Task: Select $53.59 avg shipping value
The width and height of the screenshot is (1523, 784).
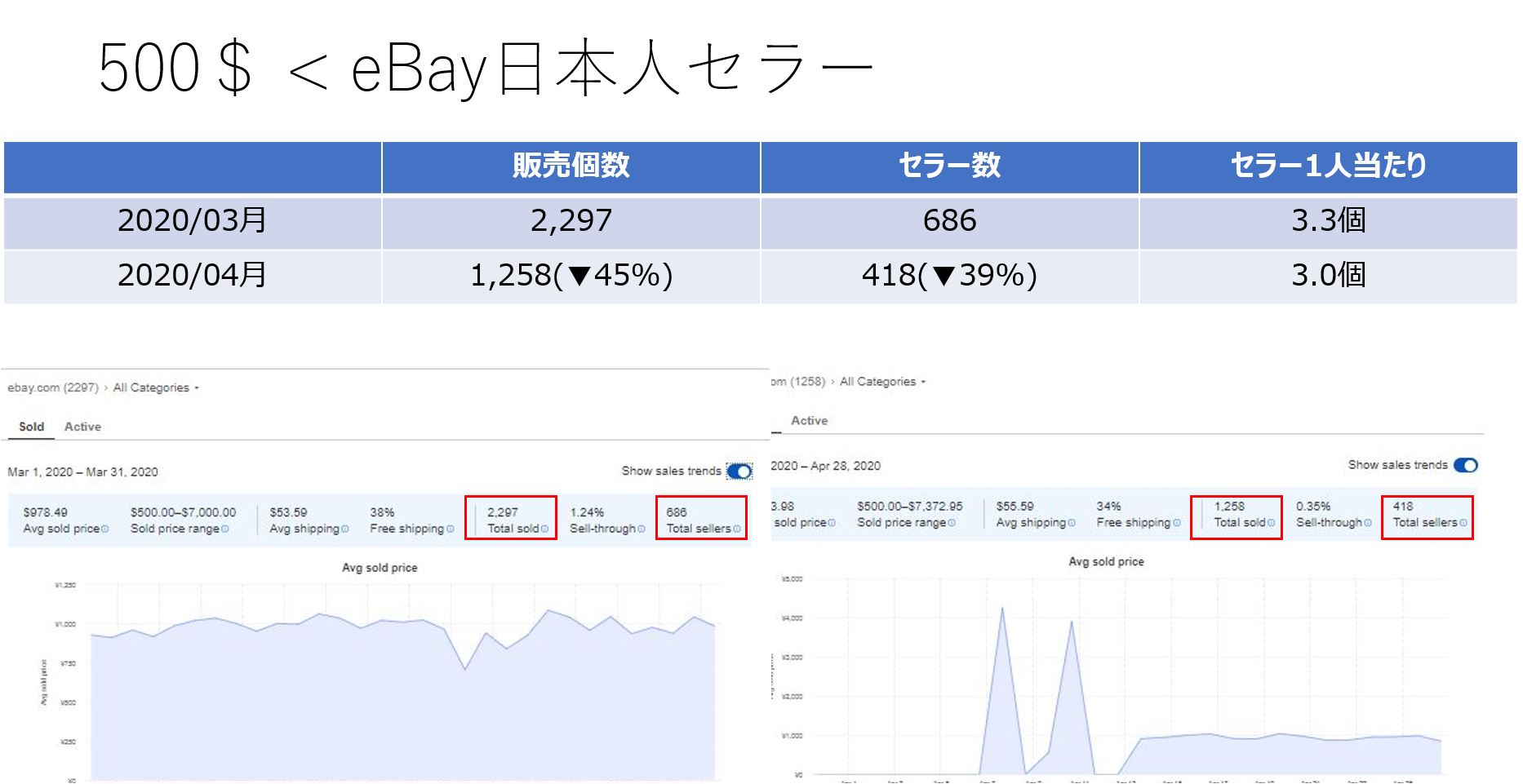Action: click(x=288, y=512)
